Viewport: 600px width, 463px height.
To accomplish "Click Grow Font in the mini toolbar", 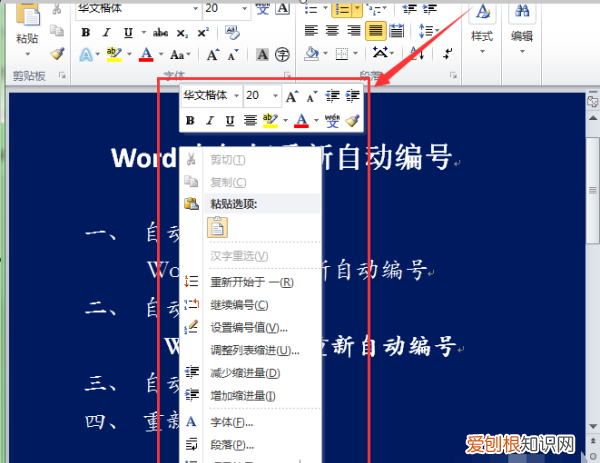I will [292, 96].
